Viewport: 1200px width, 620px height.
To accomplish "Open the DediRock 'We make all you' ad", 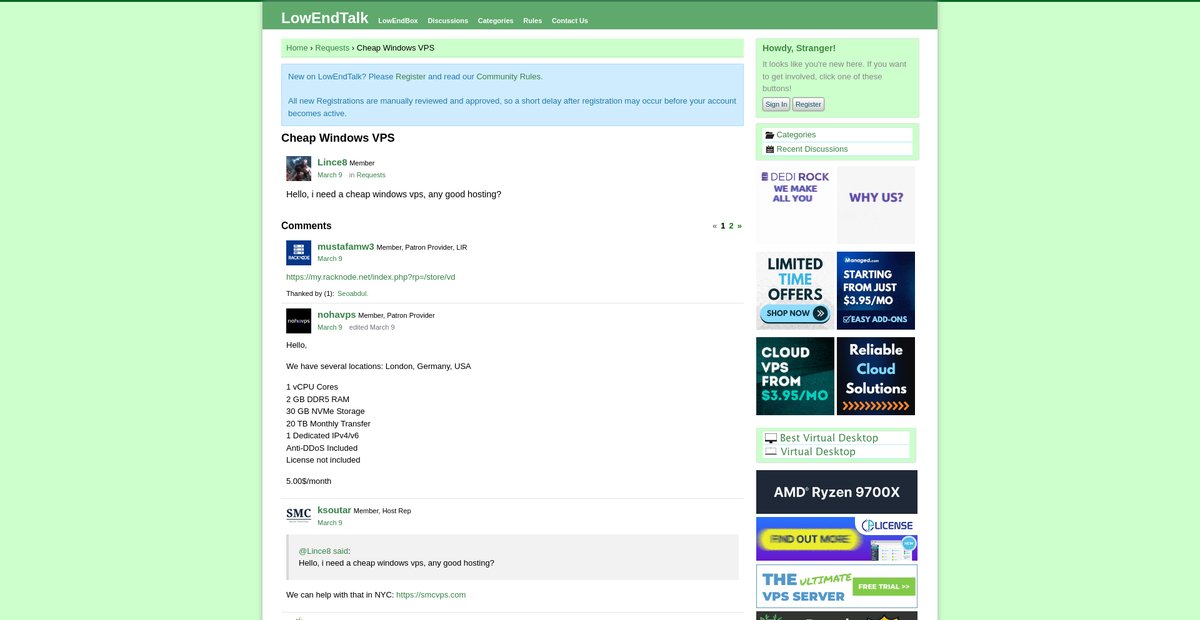I will [795, 205].
